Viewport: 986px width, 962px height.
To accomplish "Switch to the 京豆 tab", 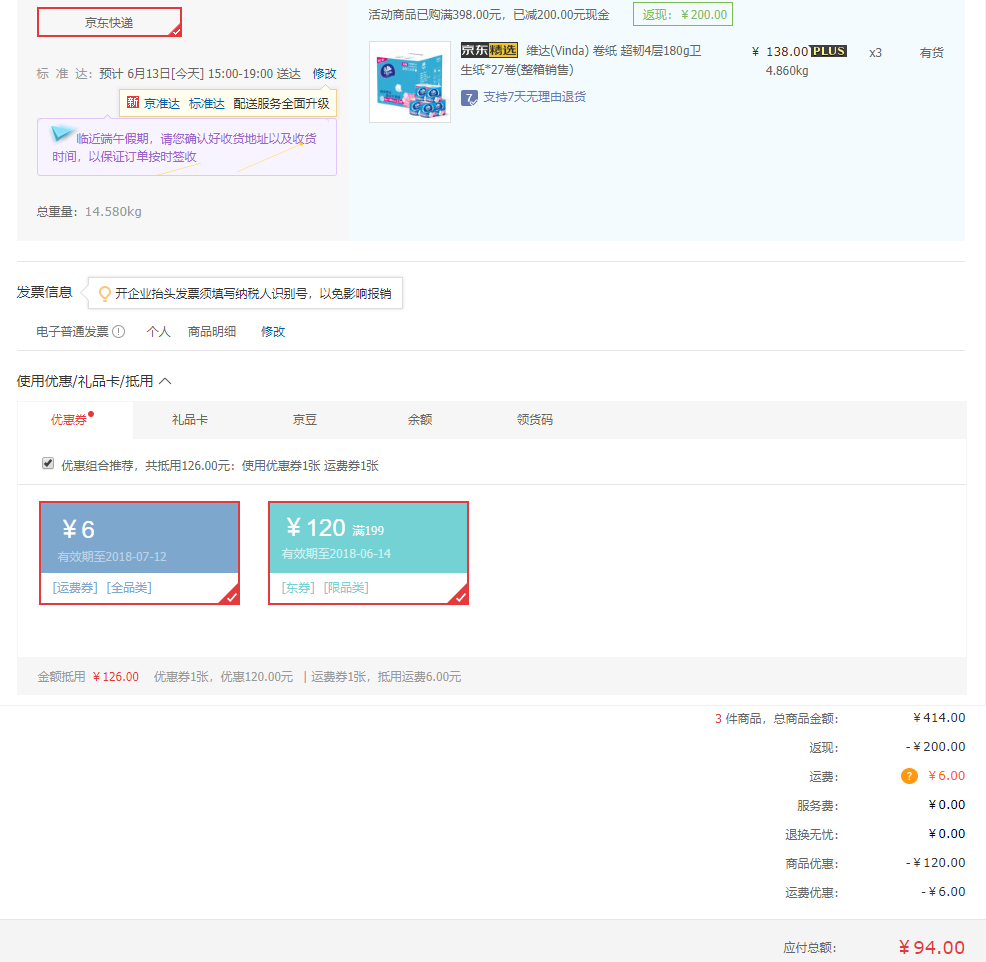I will click(x=305, y=419).
